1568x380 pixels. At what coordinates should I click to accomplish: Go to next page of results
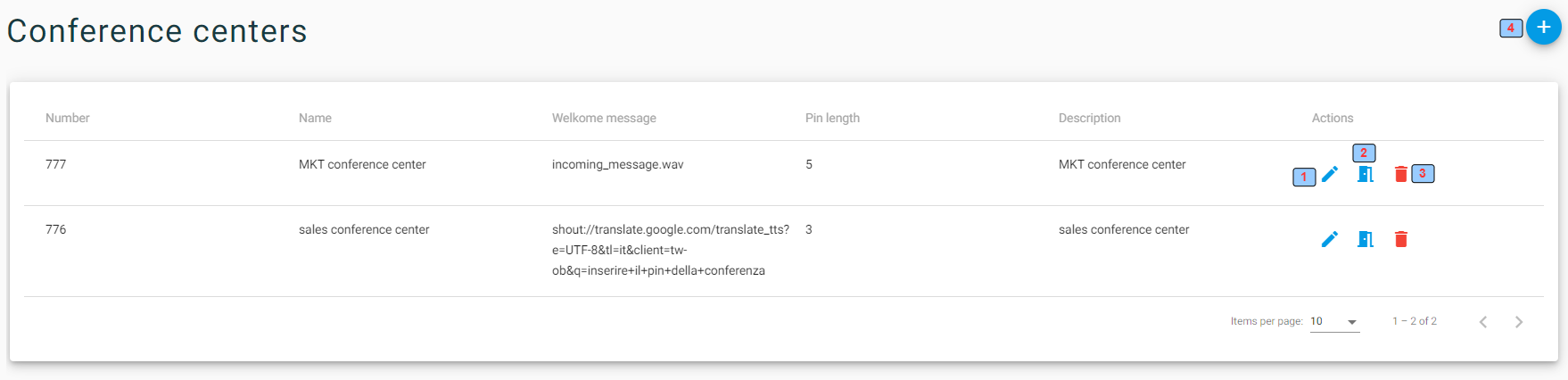[x=1519, y=322]
